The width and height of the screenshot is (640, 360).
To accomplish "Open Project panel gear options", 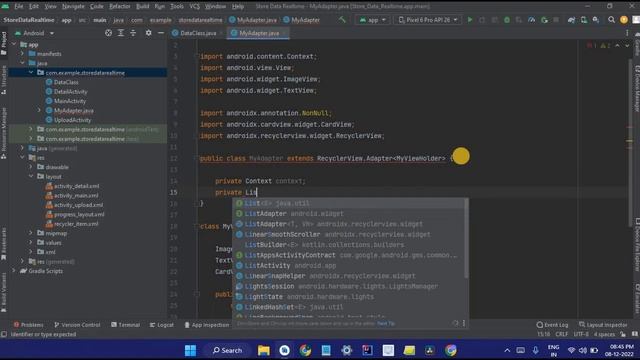I will click(149, 33).
